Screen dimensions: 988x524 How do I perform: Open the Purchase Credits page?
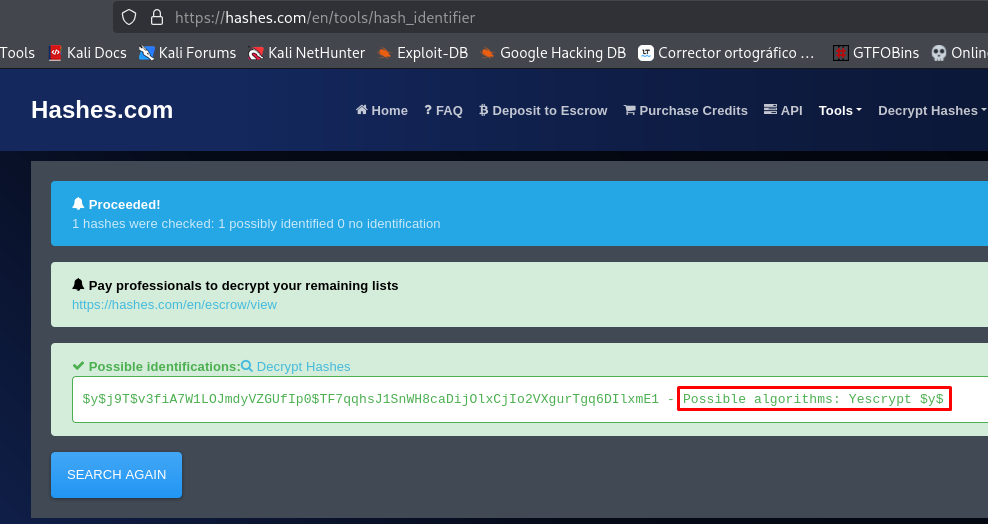point(685,111)
